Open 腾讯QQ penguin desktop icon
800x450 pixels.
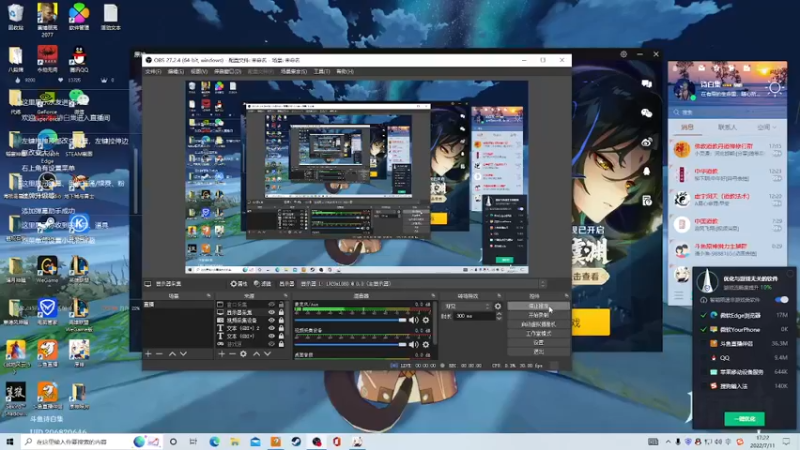click(x=79, y=59)
